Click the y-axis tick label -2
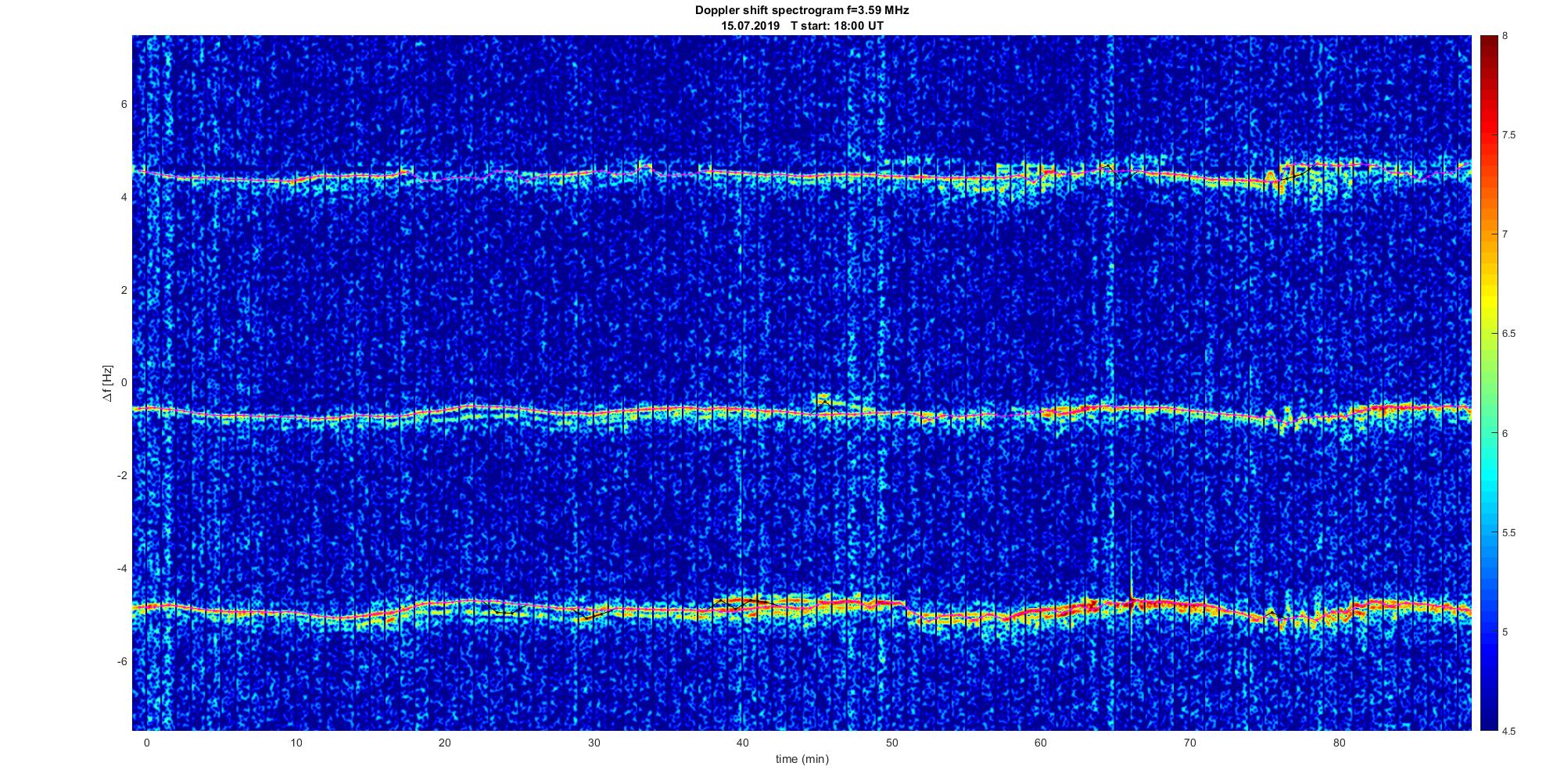This screenshot has height=784, width=1564. (123, 476)
